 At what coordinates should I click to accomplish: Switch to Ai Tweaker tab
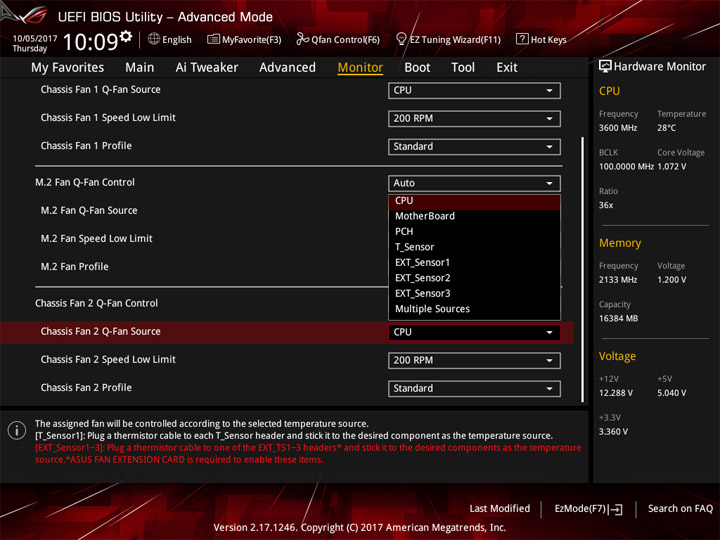(x=207, y=68)
